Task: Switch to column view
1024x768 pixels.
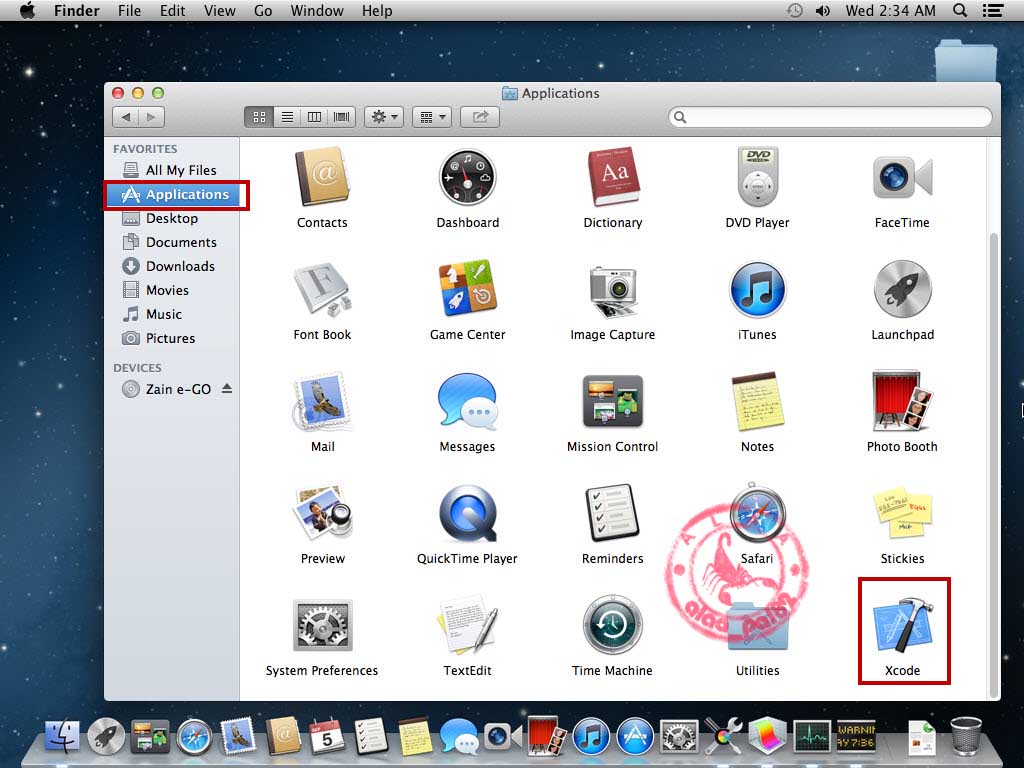Action: pyautogui.click(x=314, y=117)
